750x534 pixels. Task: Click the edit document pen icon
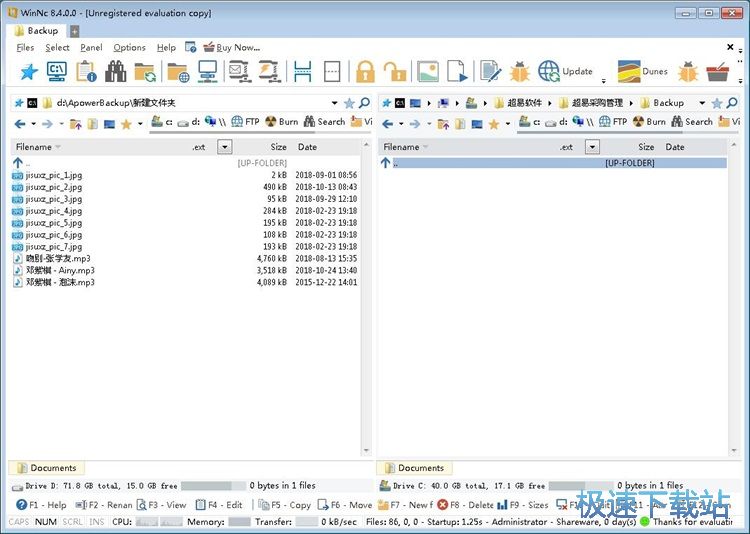[490, 71]
